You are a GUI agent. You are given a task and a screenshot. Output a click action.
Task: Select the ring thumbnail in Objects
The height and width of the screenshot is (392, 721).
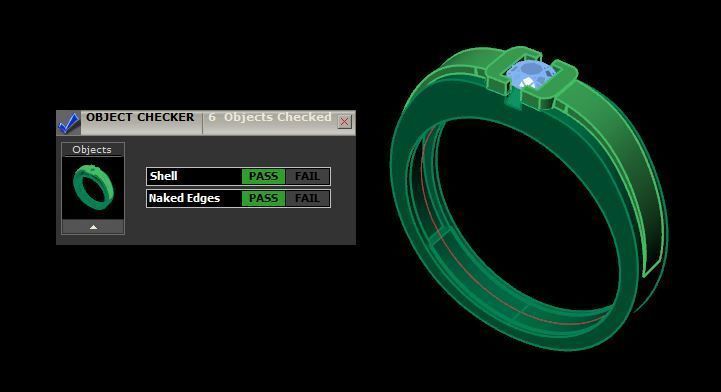[93, 188]
